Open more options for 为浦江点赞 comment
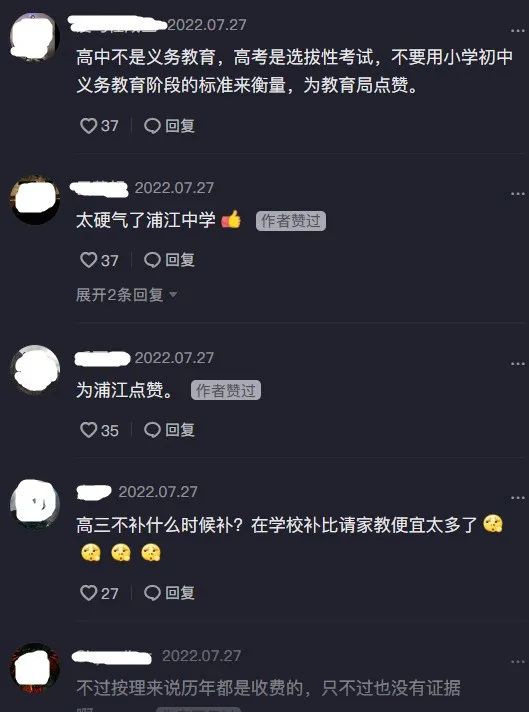Screen dimensions: 529x712 click(518, 364)
